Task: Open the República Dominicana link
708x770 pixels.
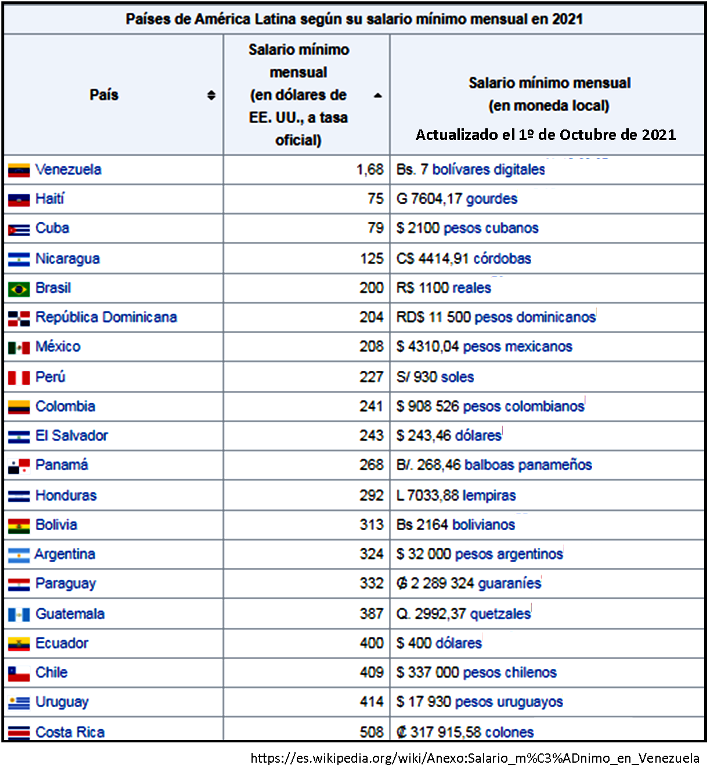Action: (106, 317)
